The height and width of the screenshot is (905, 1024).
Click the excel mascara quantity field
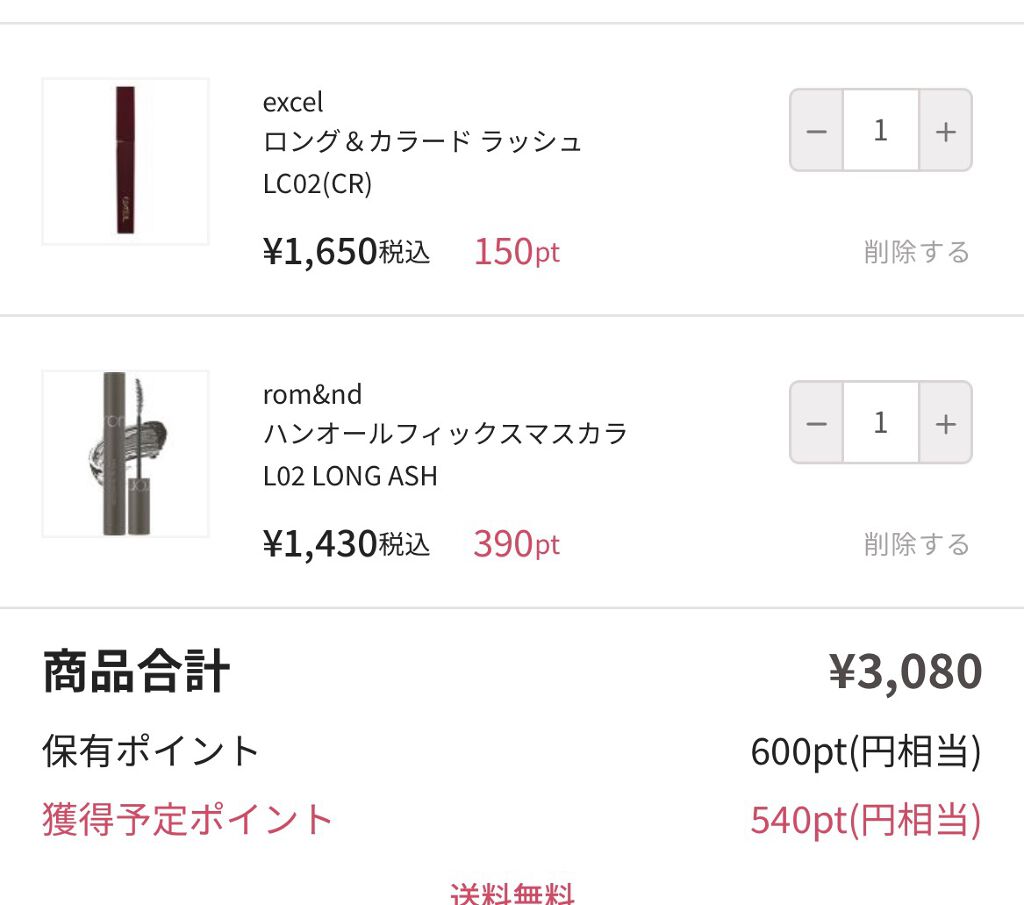pos(880,131)
